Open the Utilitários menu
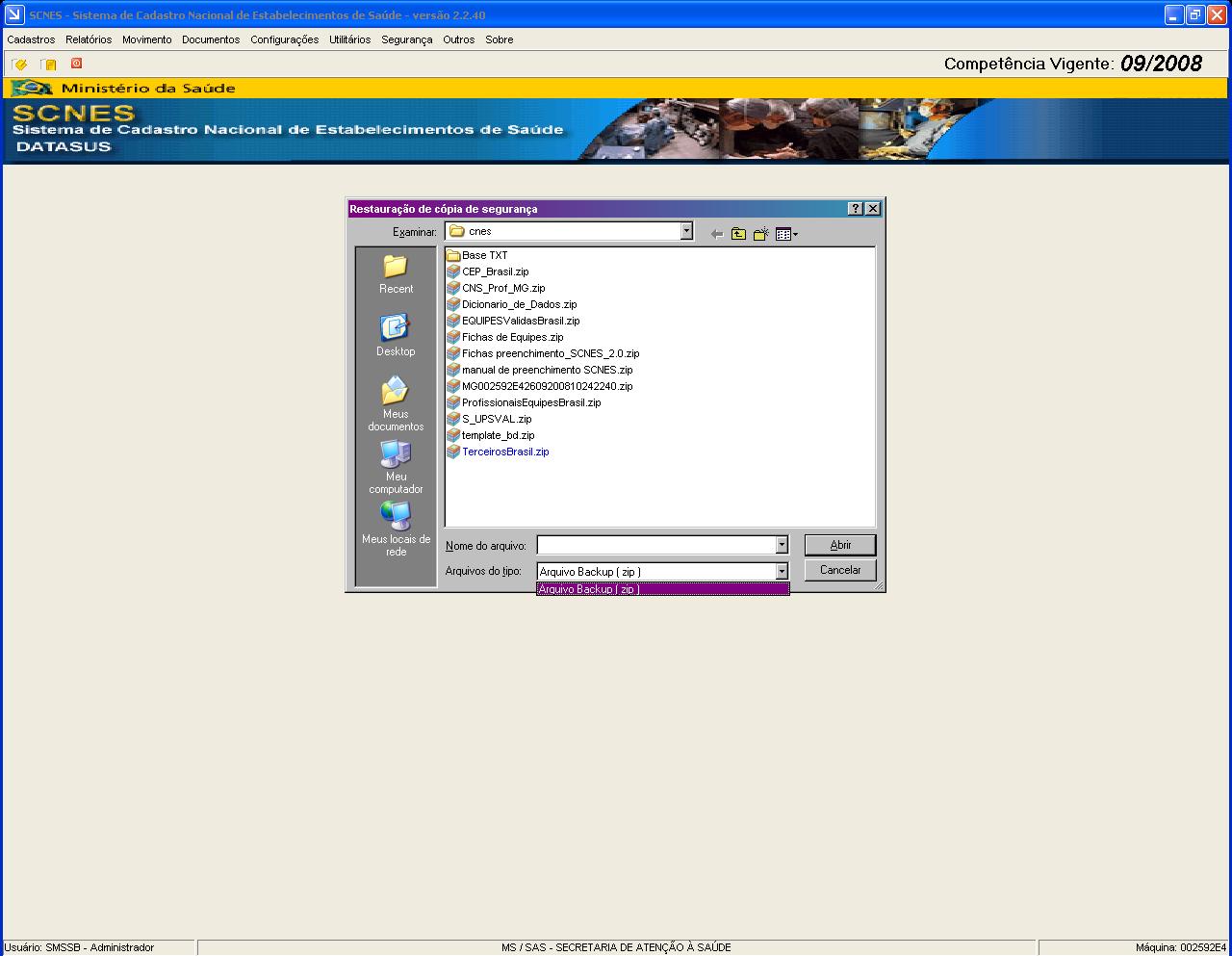 coord(349,39)
